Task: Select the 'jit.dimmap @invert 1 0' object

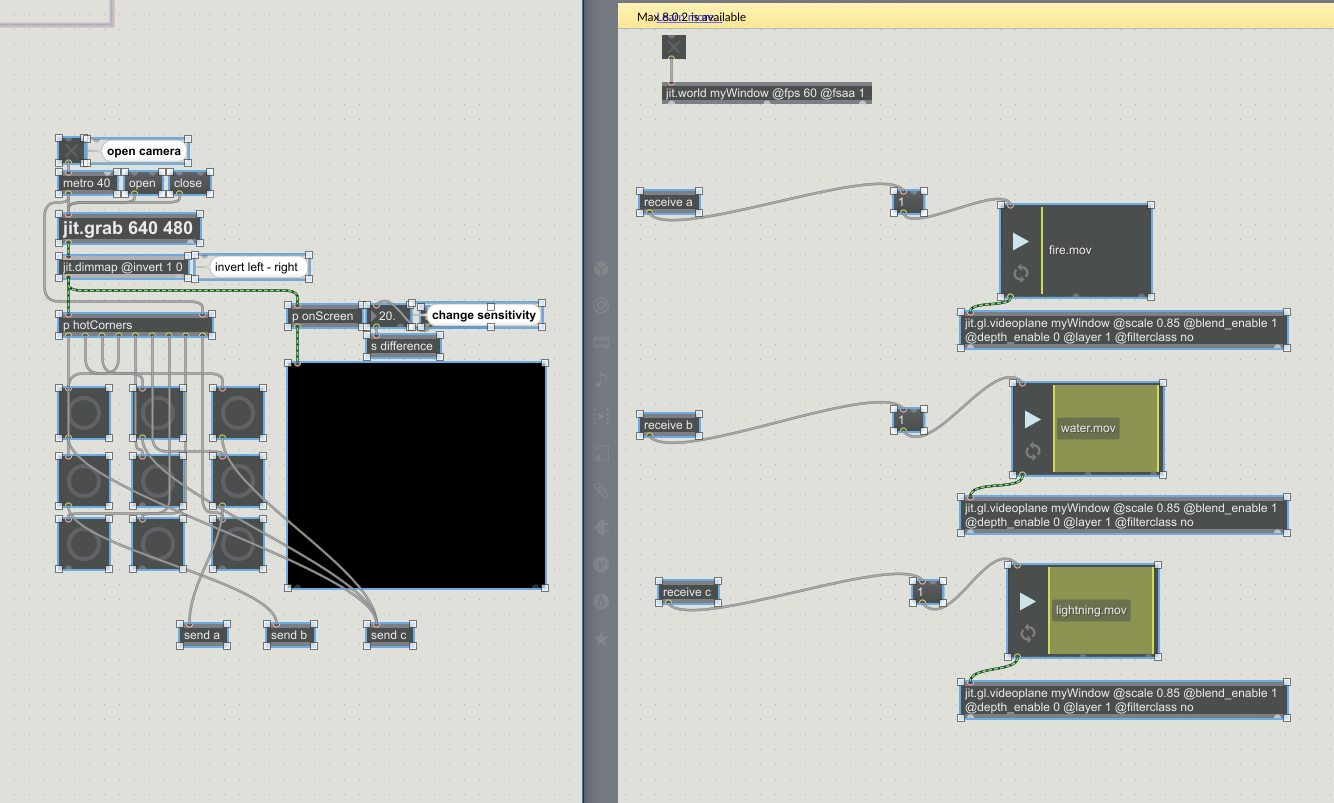Action: [x=124, y=267]
